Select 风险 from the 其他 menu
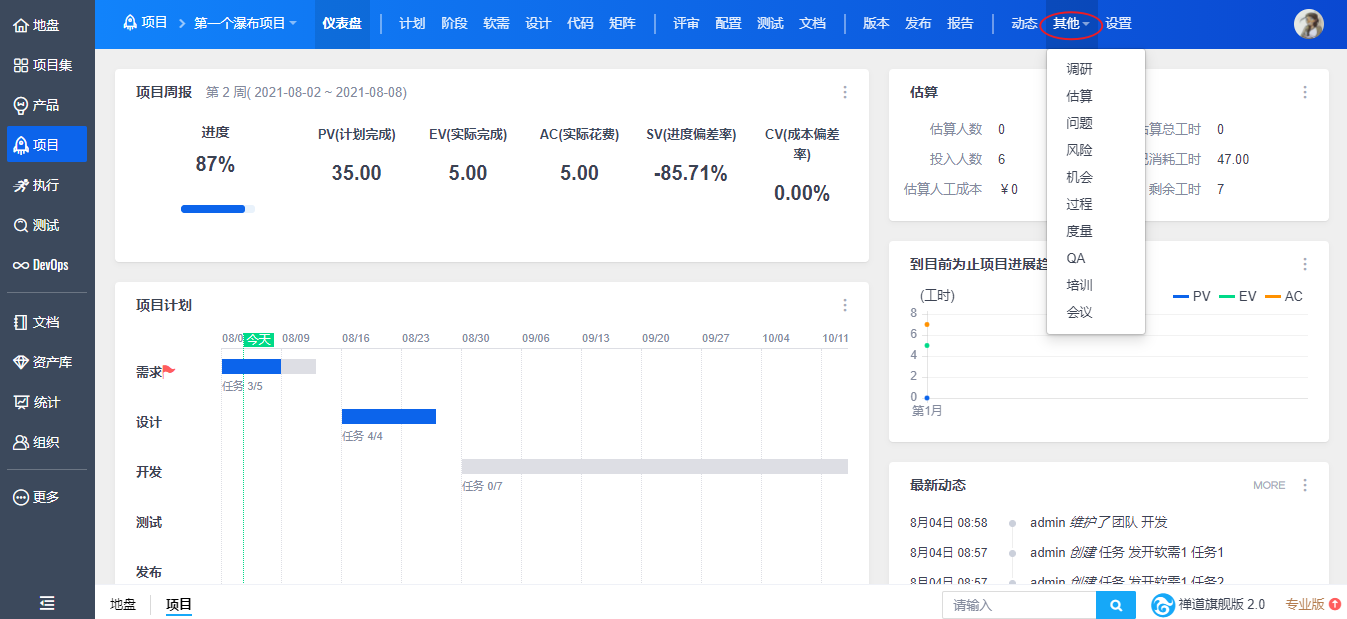This screenshot has height=619, width=1347. (1079, 150)
